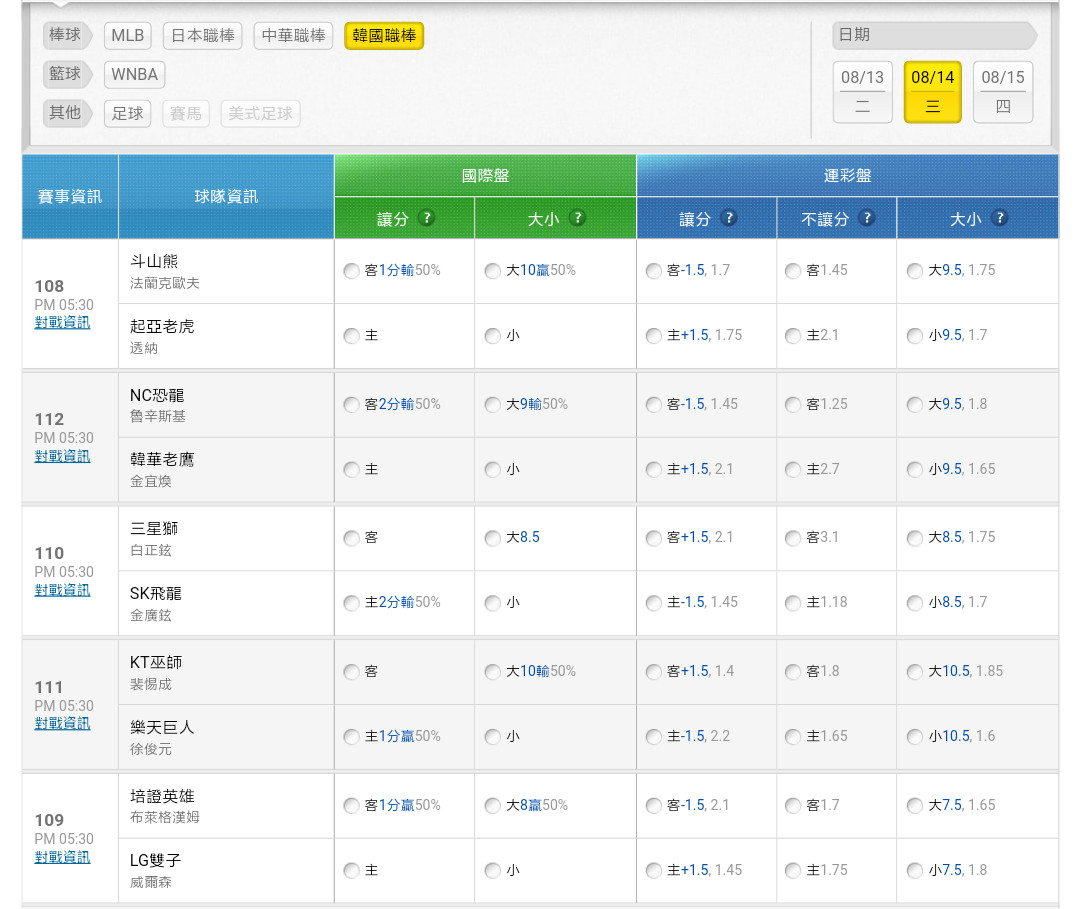Select the 韓國職棒 league tab
The width and height of the screenshot is (1080, 909).
(384, 36)
